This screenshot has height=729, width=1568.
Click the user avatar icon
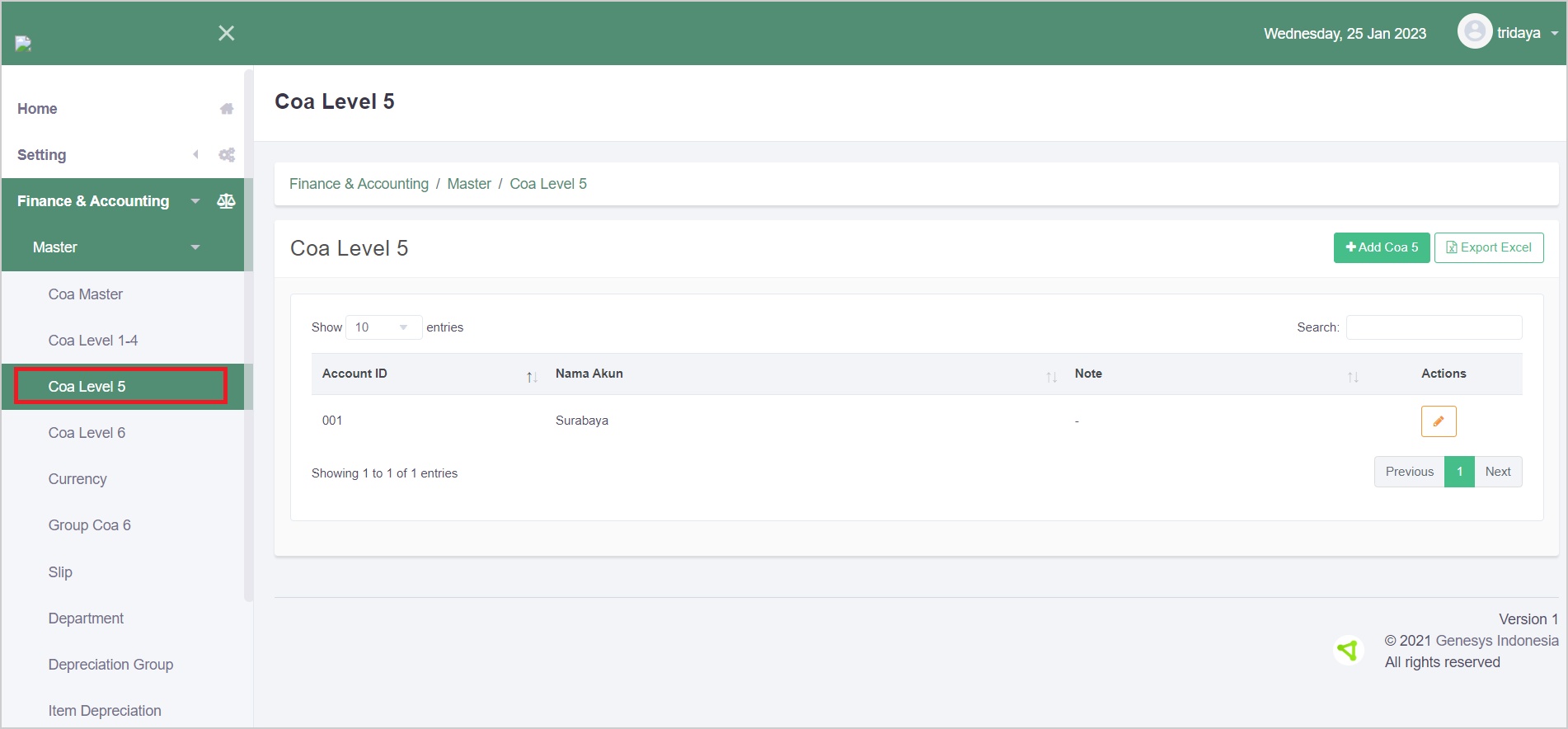tap(1474, 32)
